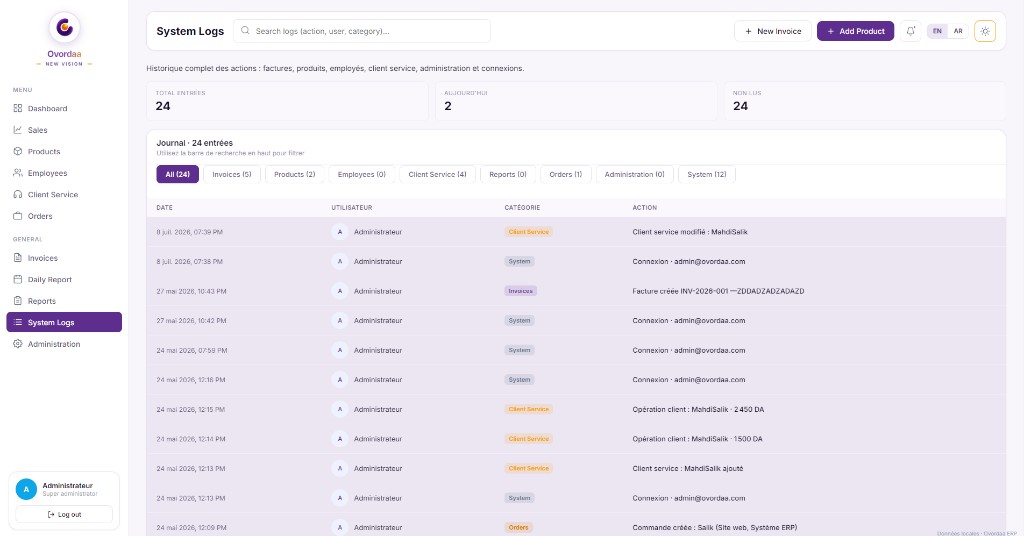The width and height of the screenshot is (1024, 536).
Task: Go to Sales in the sidebar
Action: click(64, 130)
